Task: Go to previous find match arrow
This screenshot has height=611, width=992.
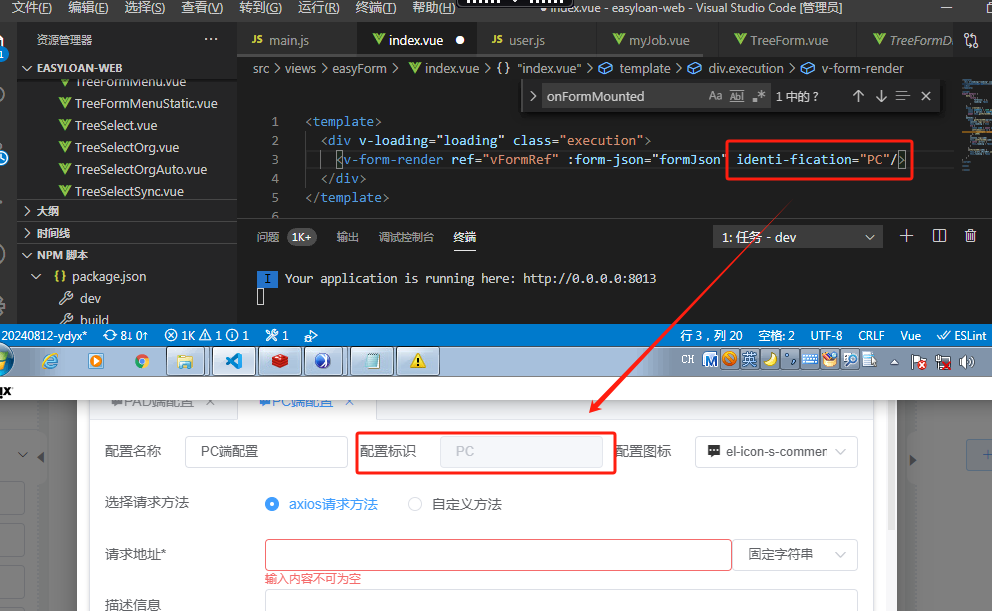Action: [858, 97]
